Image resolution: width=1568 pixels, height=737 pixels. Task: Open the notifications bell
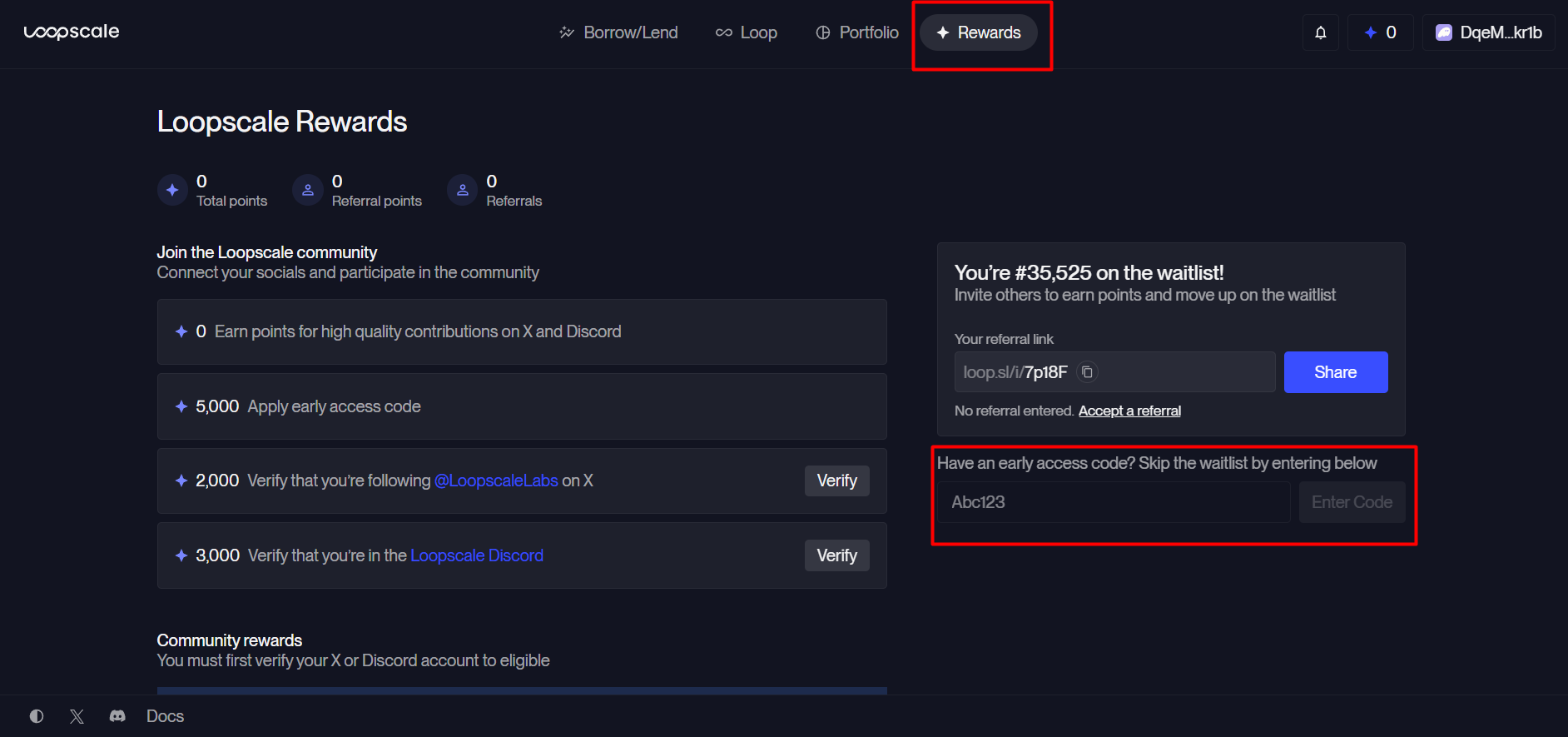pos(1321,32)
